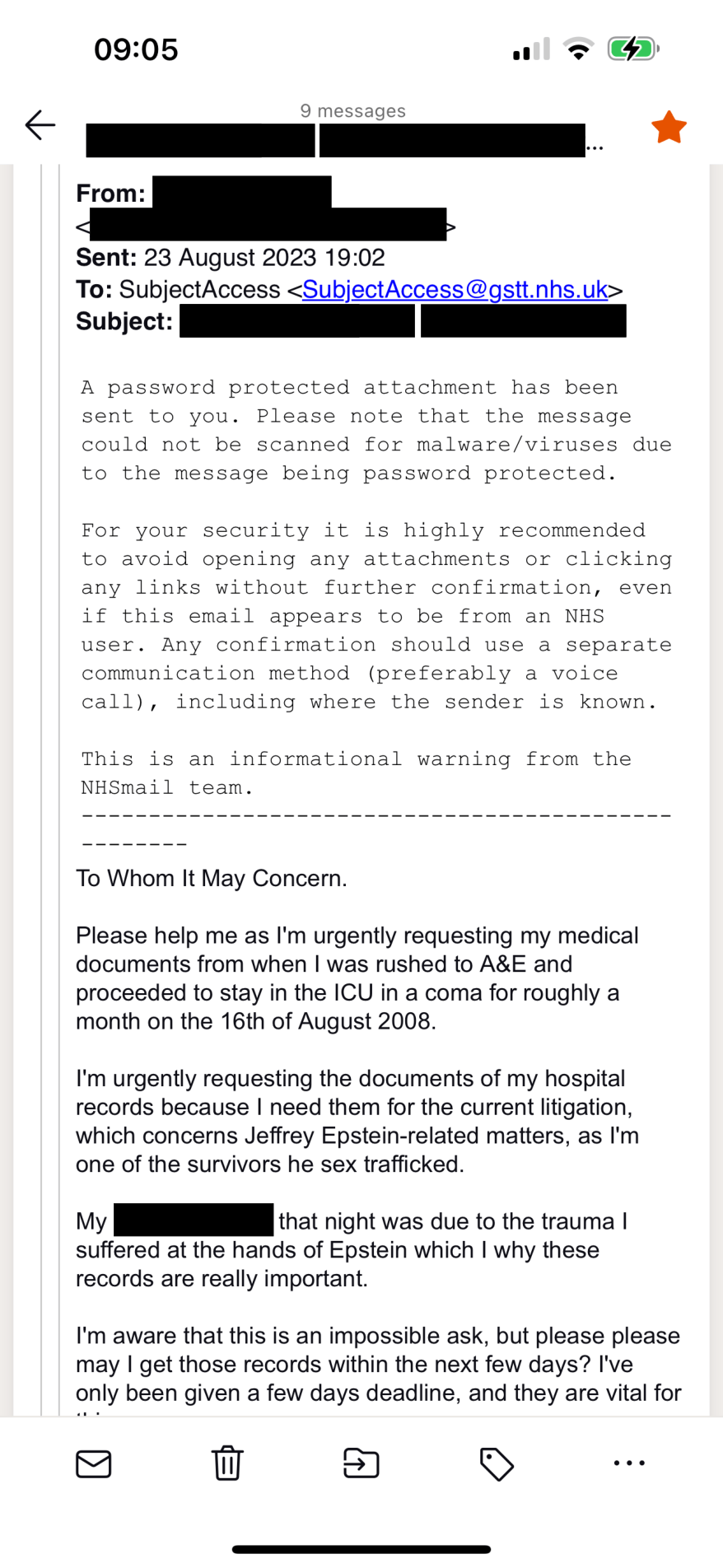Viewport: 723px width, 1568px height.
Task: Go back using the left arrow
Action: pyautogui.click(x=40, y=125)
